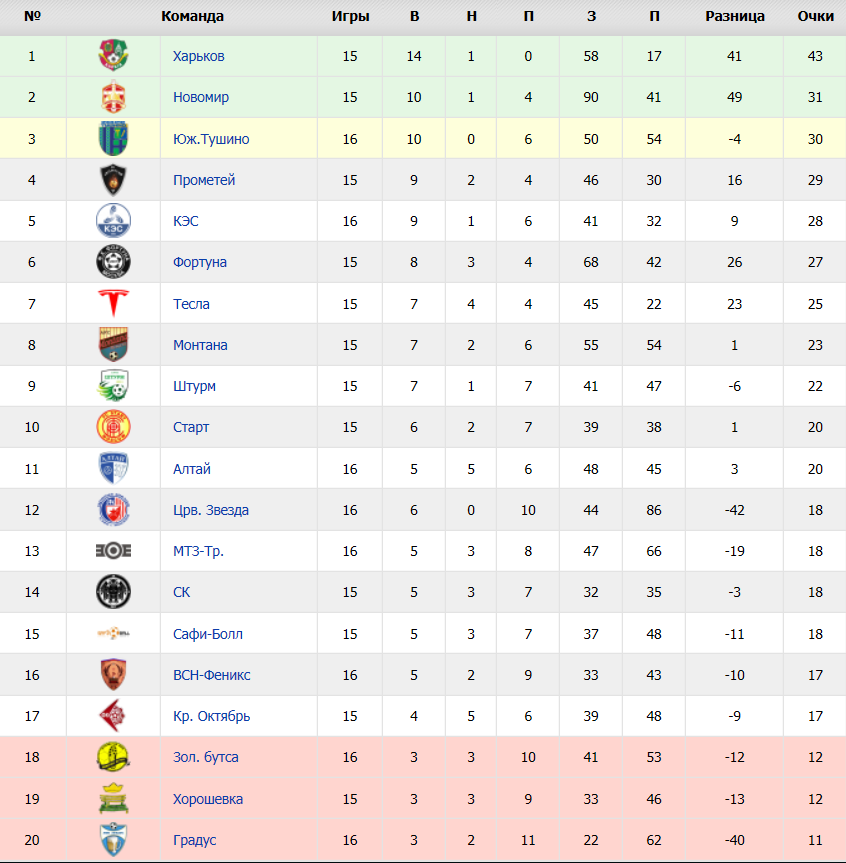The image size is (846, 863).
Task: Click the Штурм green crest
Action: pos(113,386)
